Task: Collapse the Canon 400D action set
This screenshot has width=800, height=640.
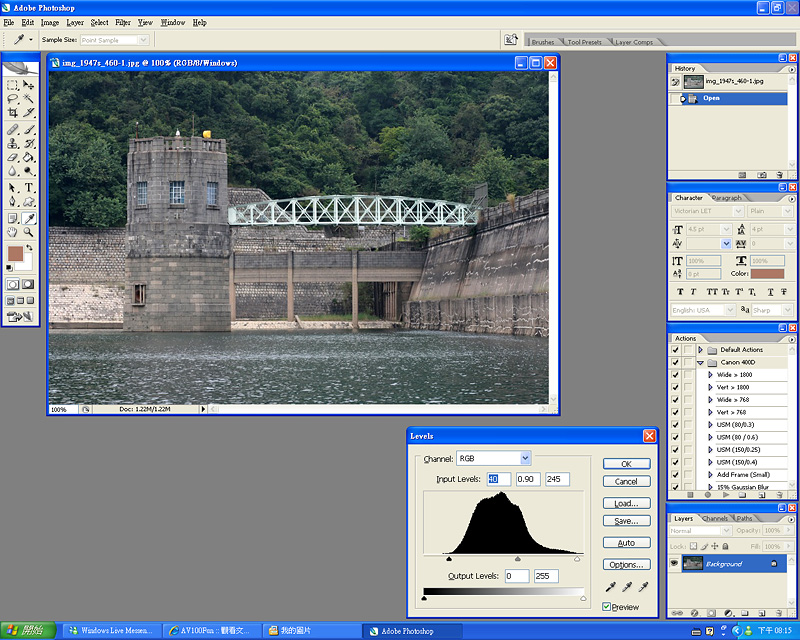Action: tap(701, 362)
